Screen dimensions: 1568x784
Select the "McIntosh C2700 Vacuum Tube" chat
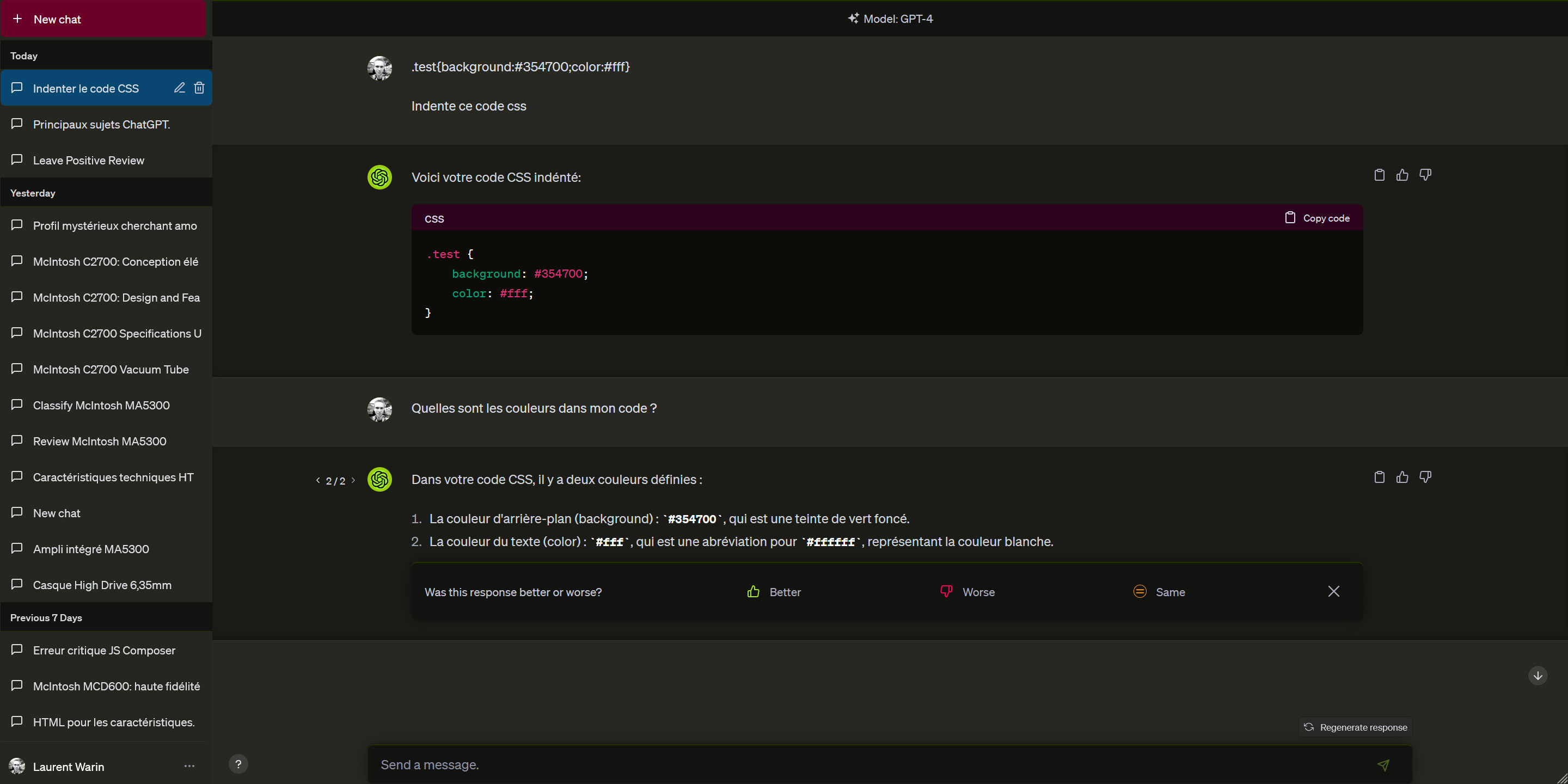(110, 369)
